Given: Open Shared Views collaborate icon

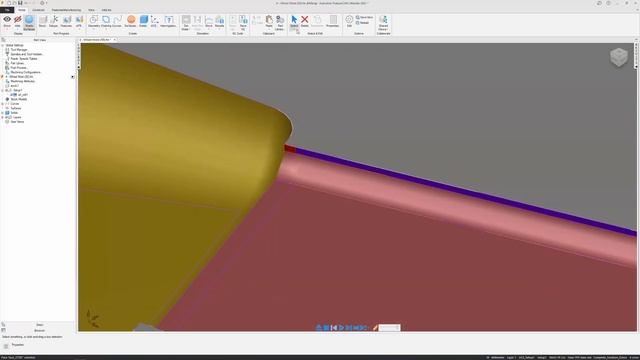Looking at the screenshot, I should [x=383, y=22].
